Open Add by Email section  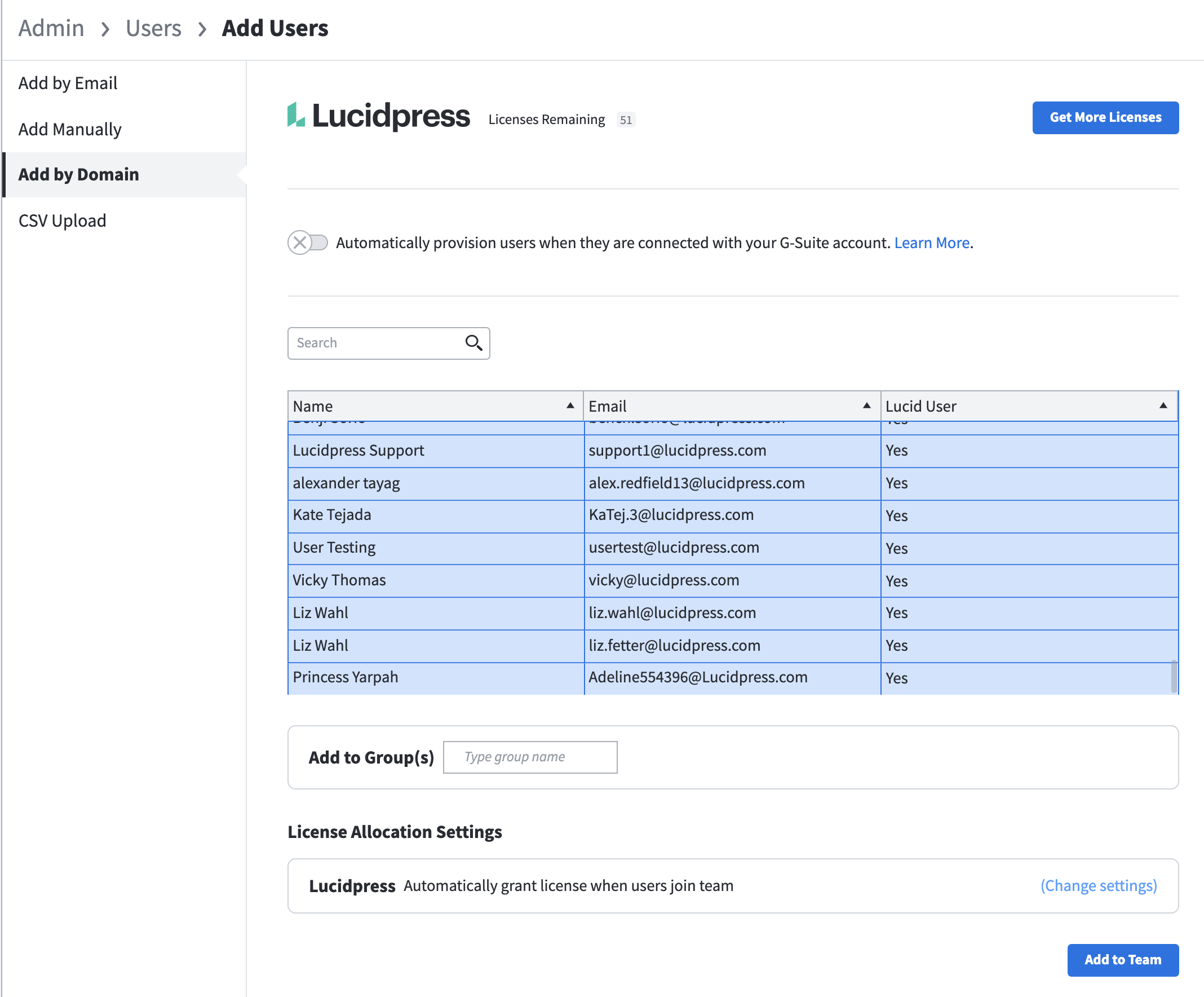point(68,83)
